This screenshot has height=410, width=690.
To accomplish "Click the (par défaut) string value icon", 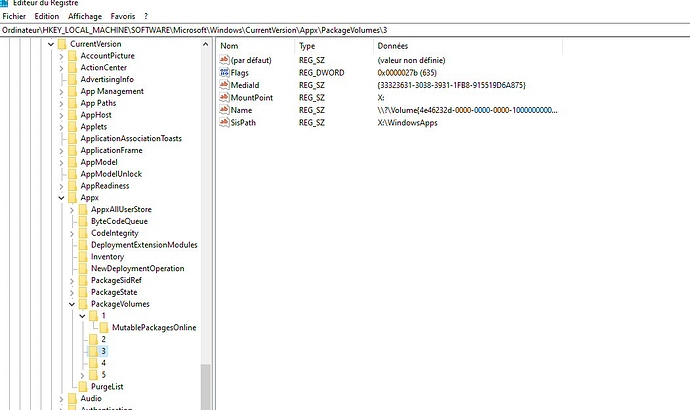I will (224, 60).
